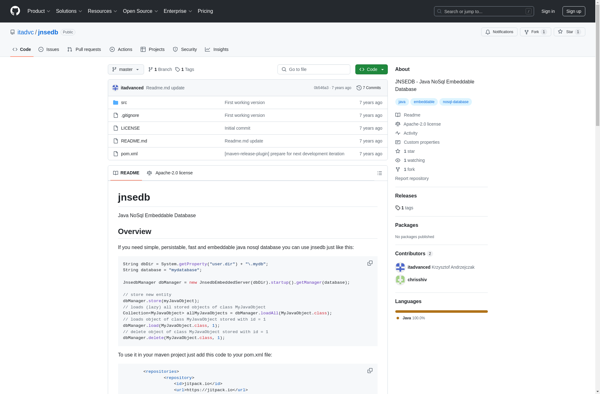Open the 7 Commits history link
600x394 pixels.
[368, 88]
